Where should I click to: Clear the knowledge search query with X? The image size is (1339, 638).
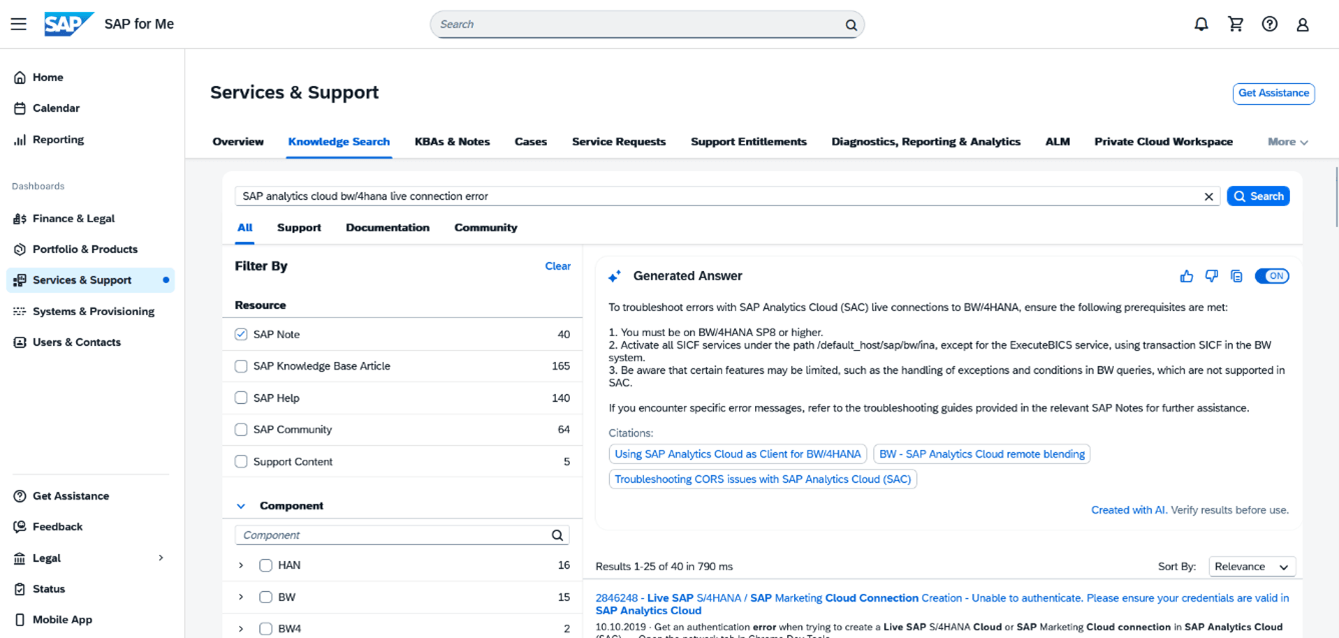click(1208, 197)
